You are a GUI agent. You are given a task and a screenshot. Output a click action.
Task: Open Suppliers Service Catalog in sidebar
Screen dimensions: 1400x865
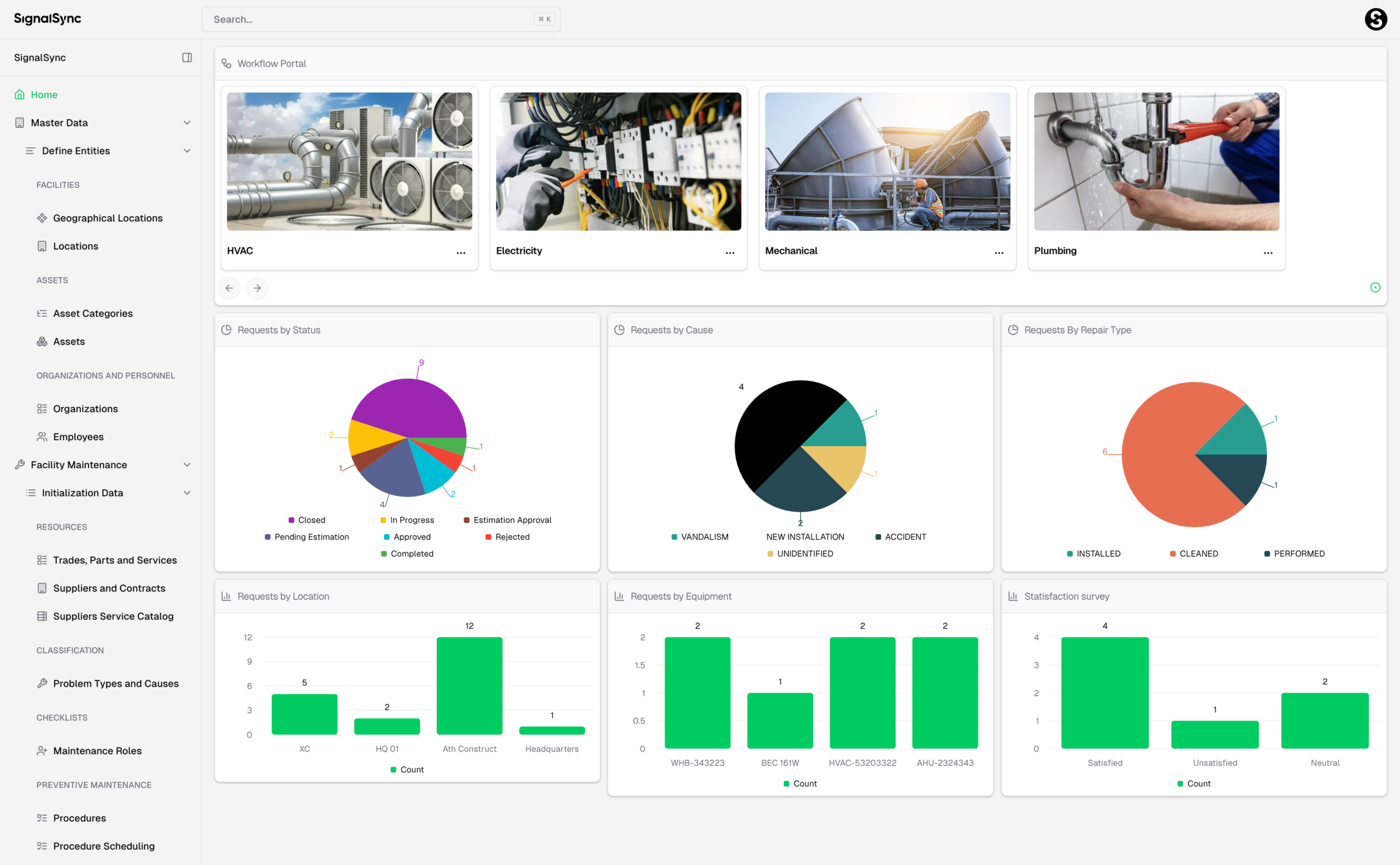point(113,616)
